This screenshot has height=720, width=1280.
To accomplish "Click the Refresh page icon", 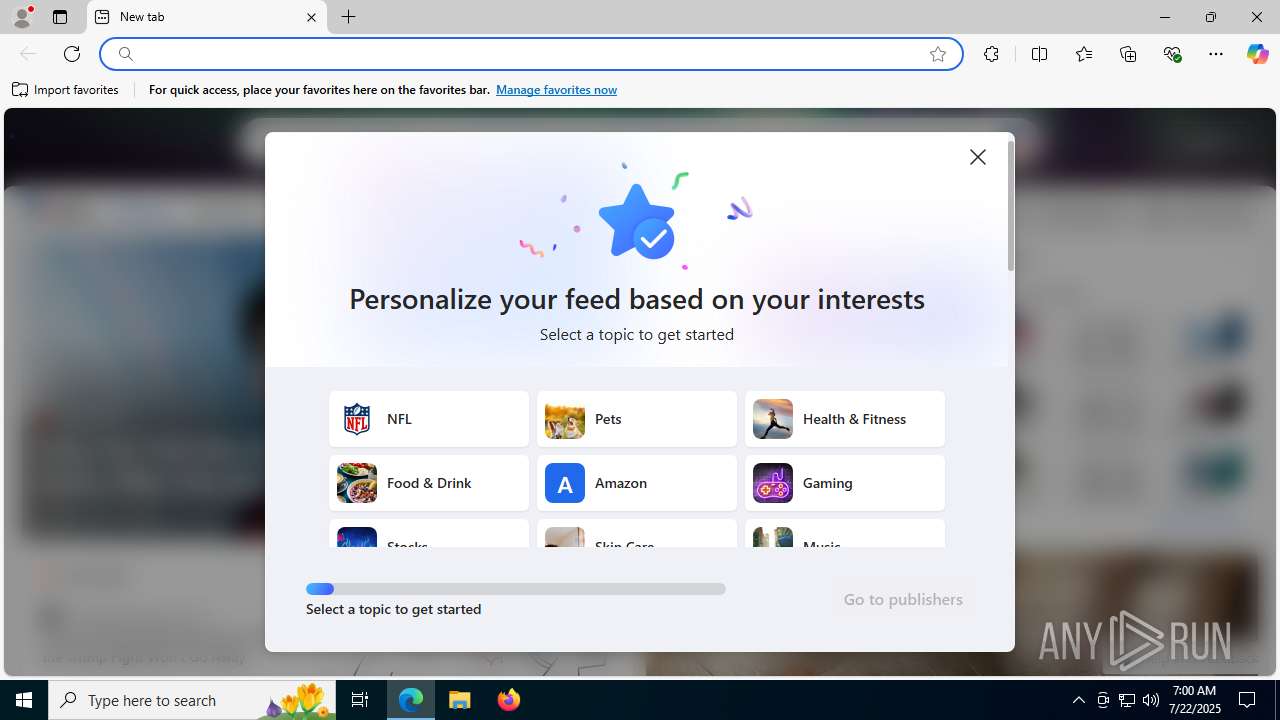I will click(x=72, y=54).
